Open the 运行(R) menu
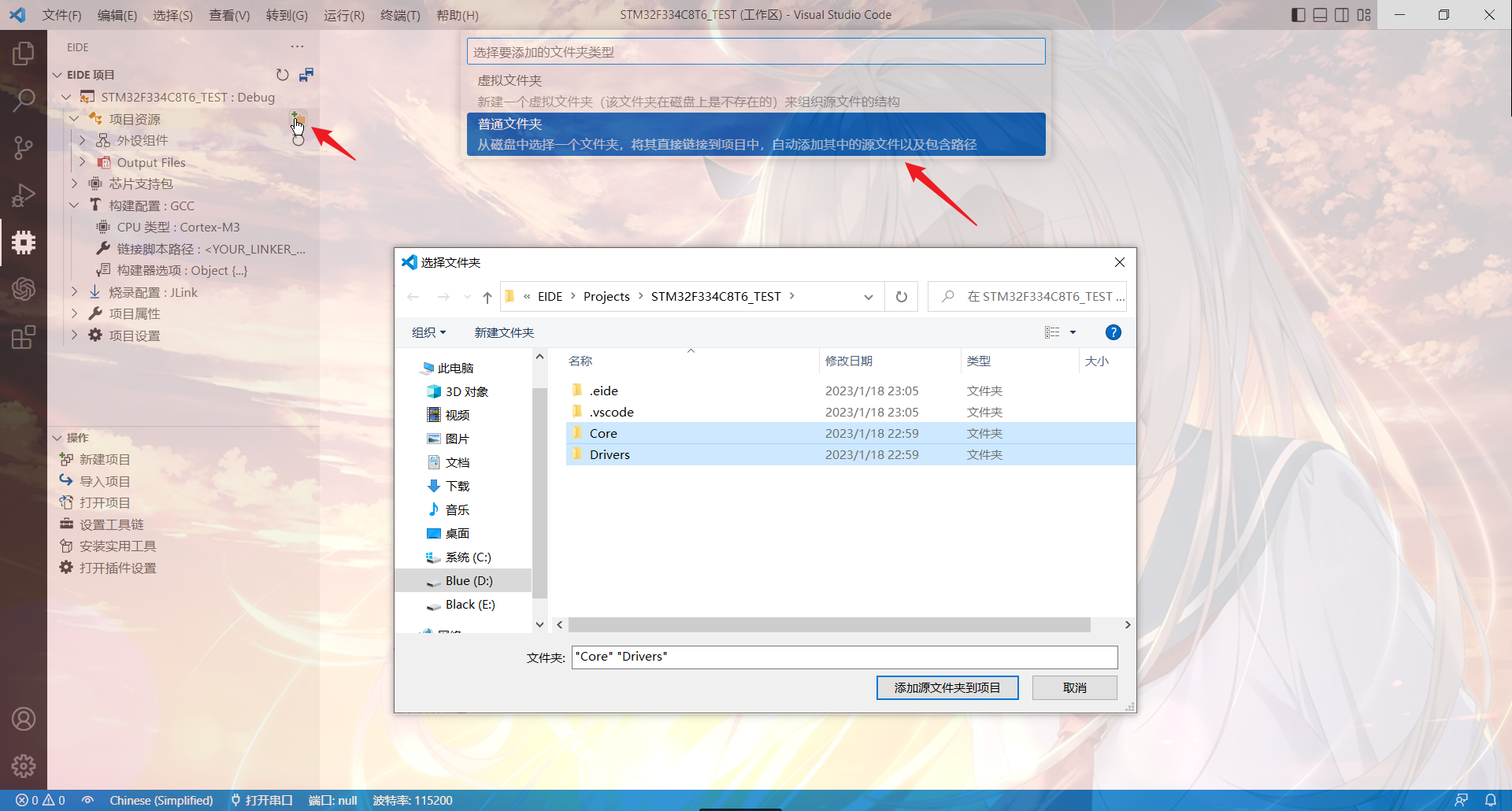 (344, 15)
